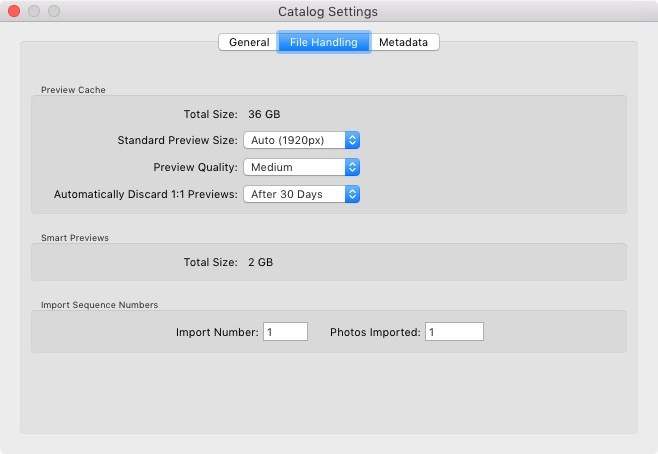658x454 pixels.
Task: Open the Standard Preview Size dropdown
Action: 301,140
